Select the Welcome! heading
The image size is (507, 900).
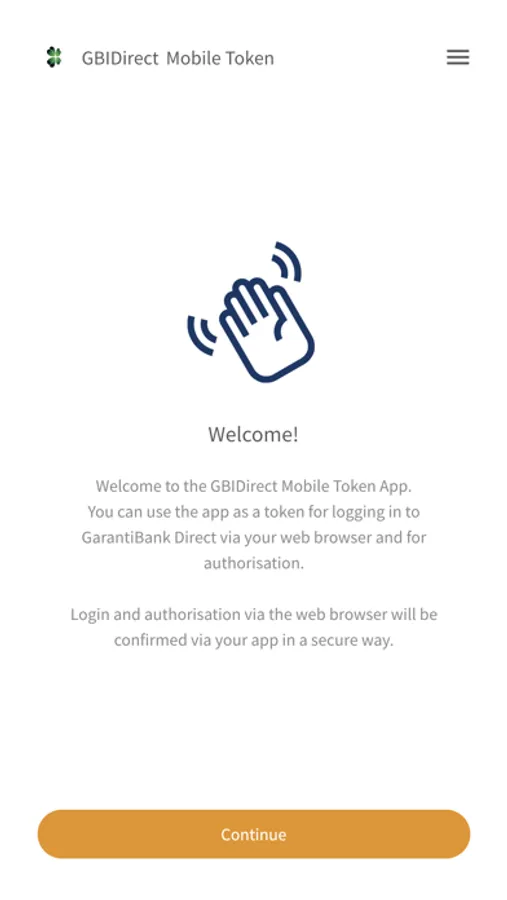[x=253, y=434]
